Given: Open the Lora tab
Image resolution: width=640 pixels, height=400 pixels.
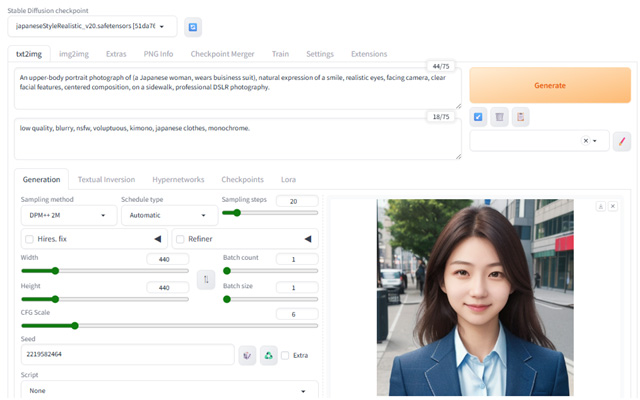Looking at the screenshot, I should [x=288, y=179].
